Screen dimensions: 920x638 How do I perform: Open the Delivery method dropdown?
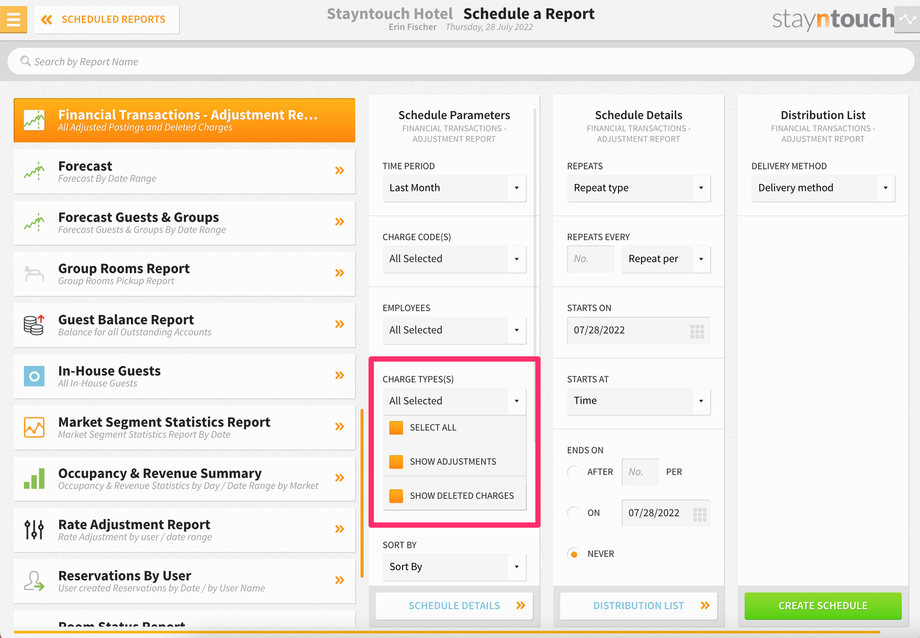coord(823,188)
